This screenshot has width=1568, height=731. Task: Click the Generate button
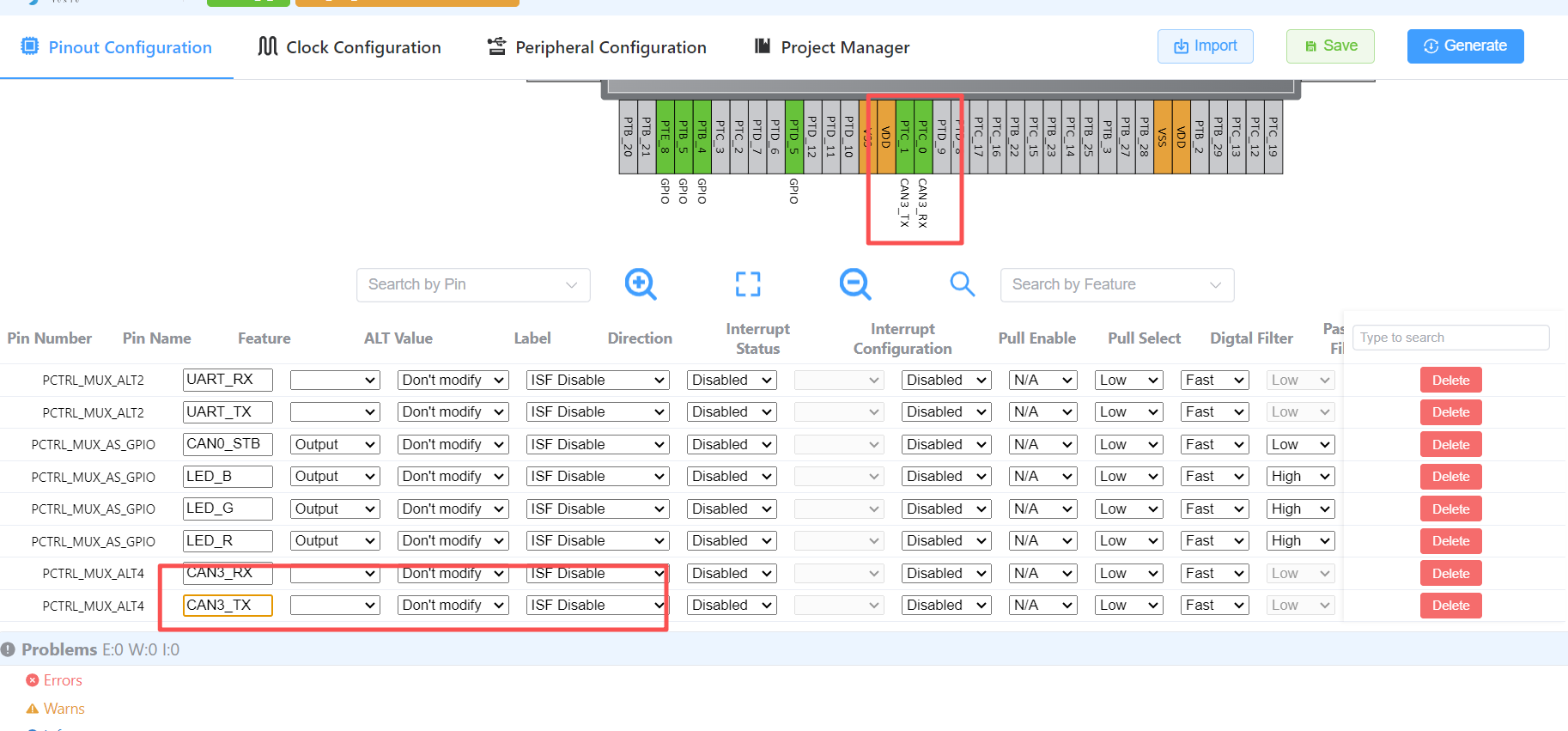1465,46
